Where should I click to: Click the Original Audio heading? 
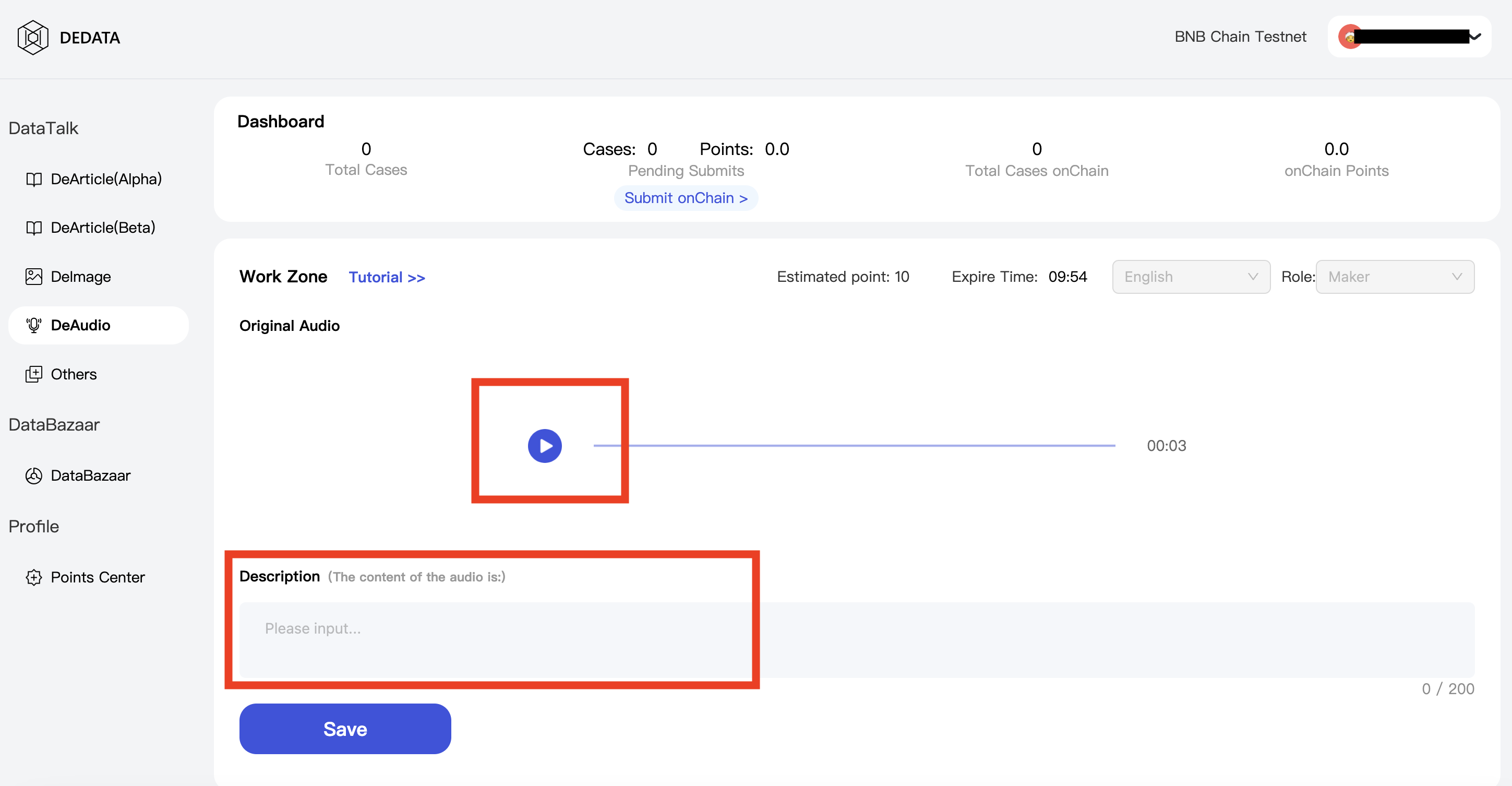click(290, 326)
